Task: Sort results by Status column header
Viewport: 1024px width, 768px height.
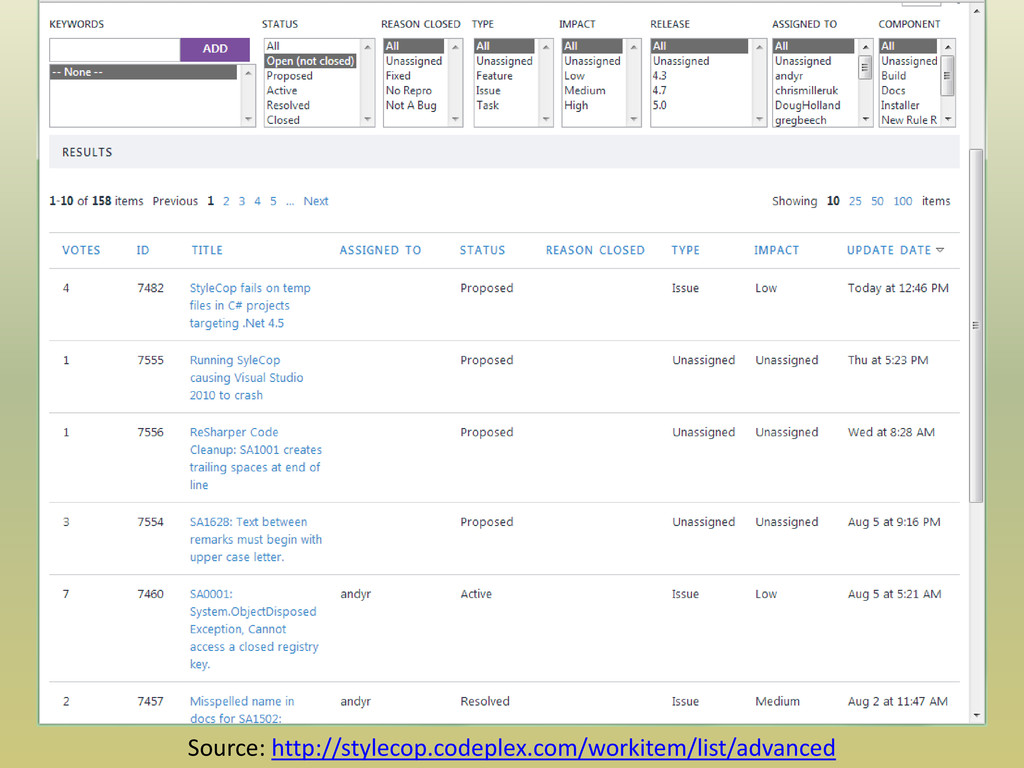Action: point(482,250)
